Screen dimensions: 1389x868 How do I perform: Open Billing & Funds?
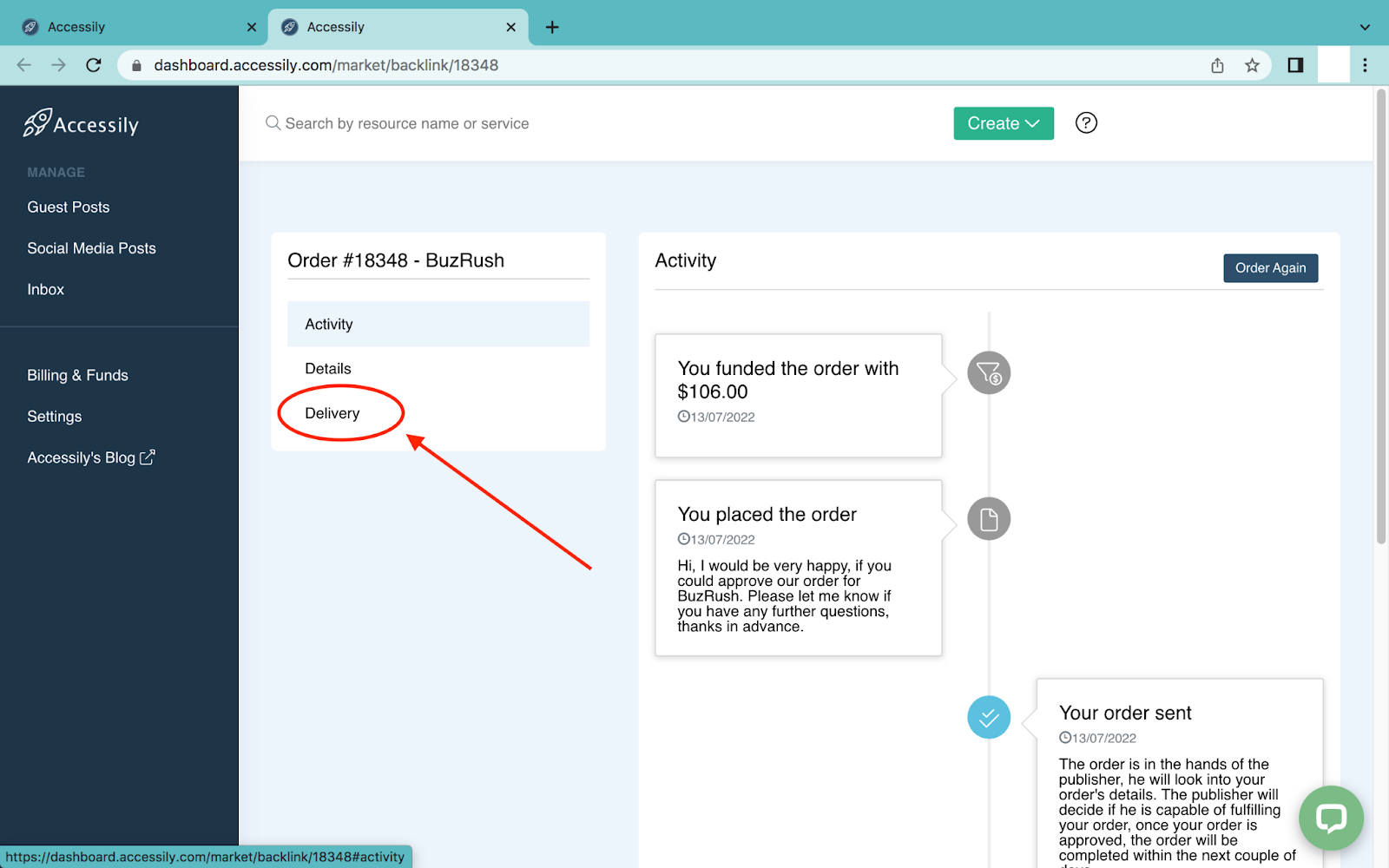tap(77, 375)
